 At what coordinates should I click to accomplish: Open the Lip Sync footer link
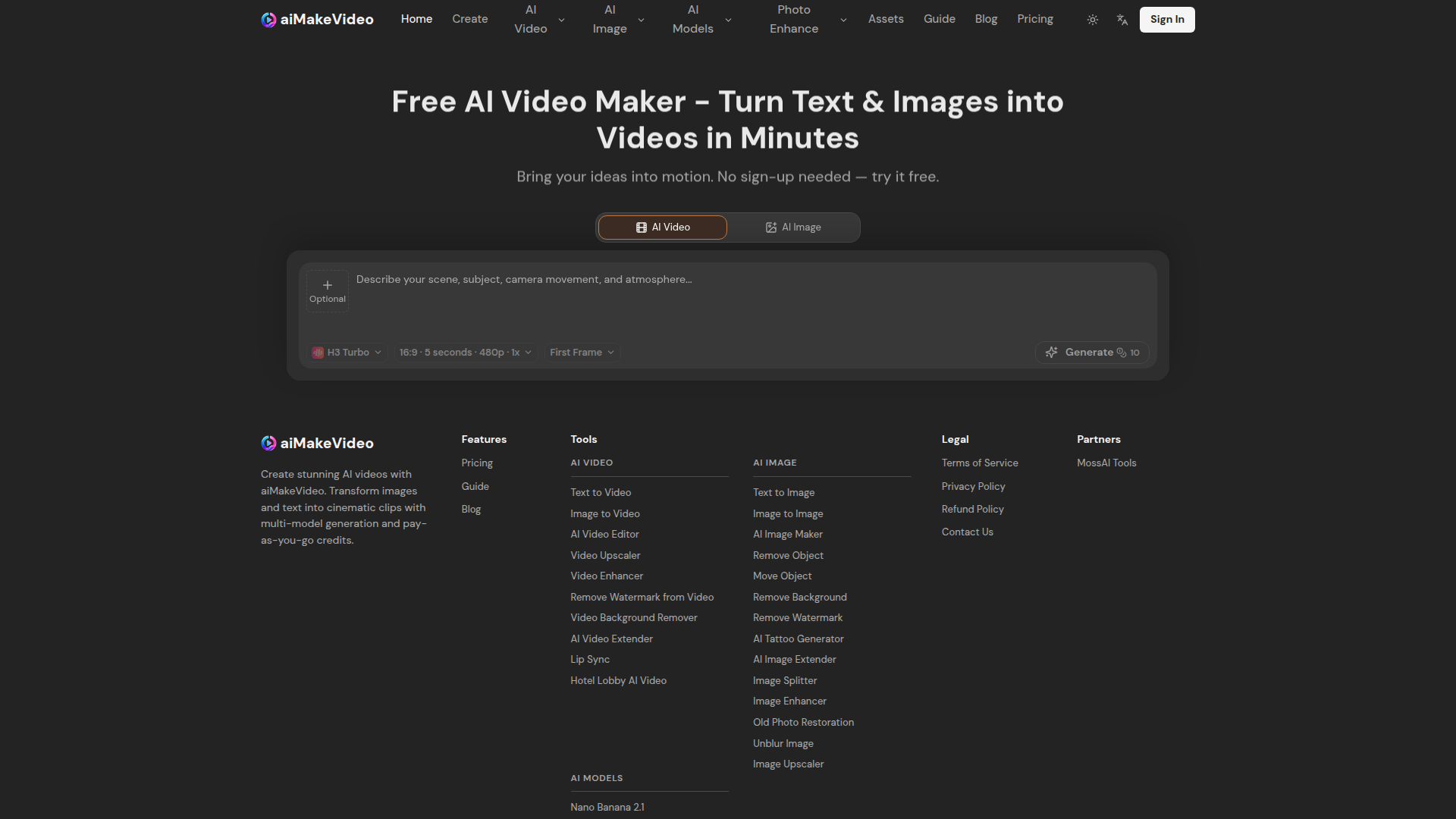[x=590, y=660]
